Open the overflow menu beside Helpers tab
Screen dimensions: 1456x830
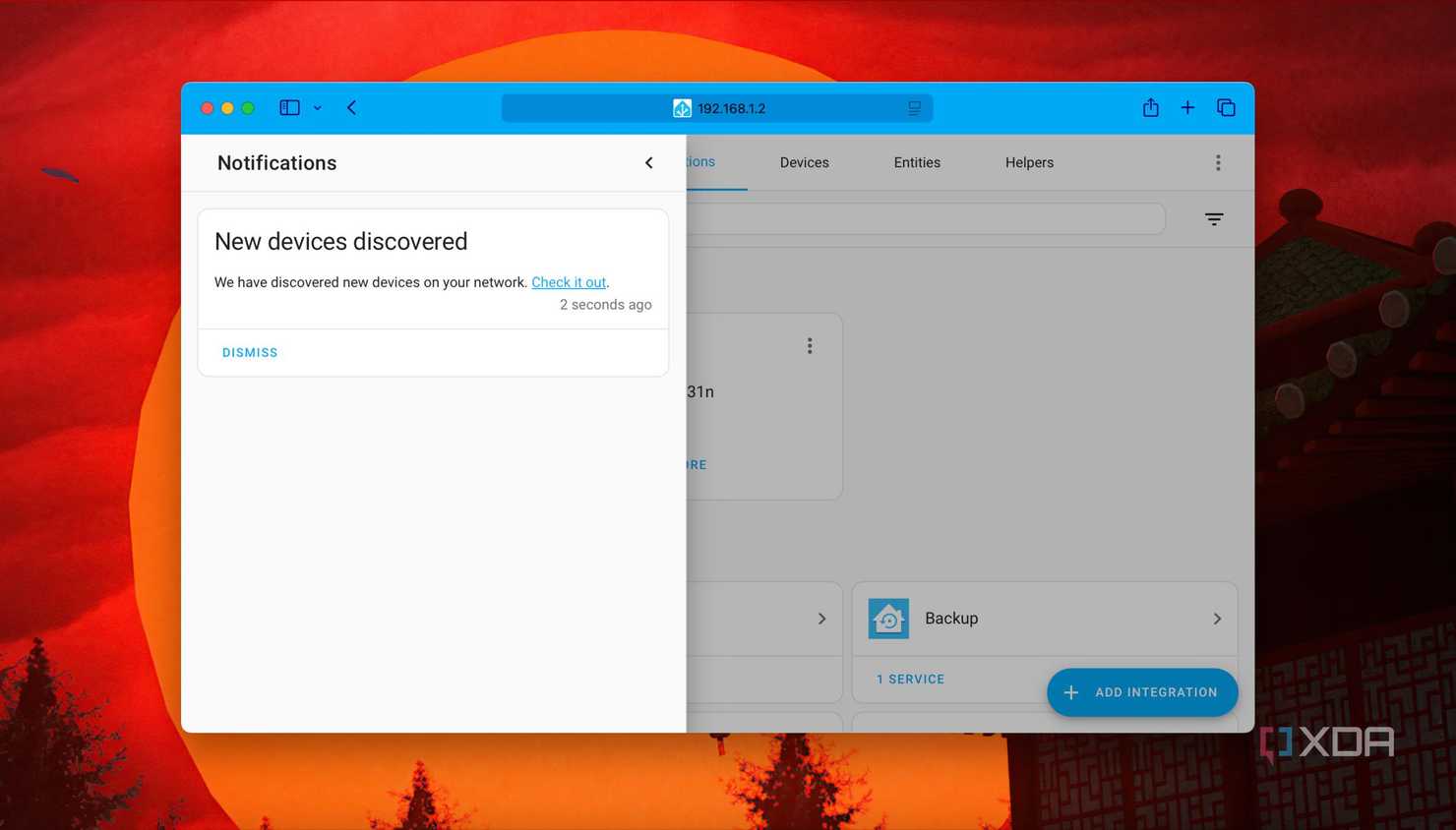[x=1218, y=163]
